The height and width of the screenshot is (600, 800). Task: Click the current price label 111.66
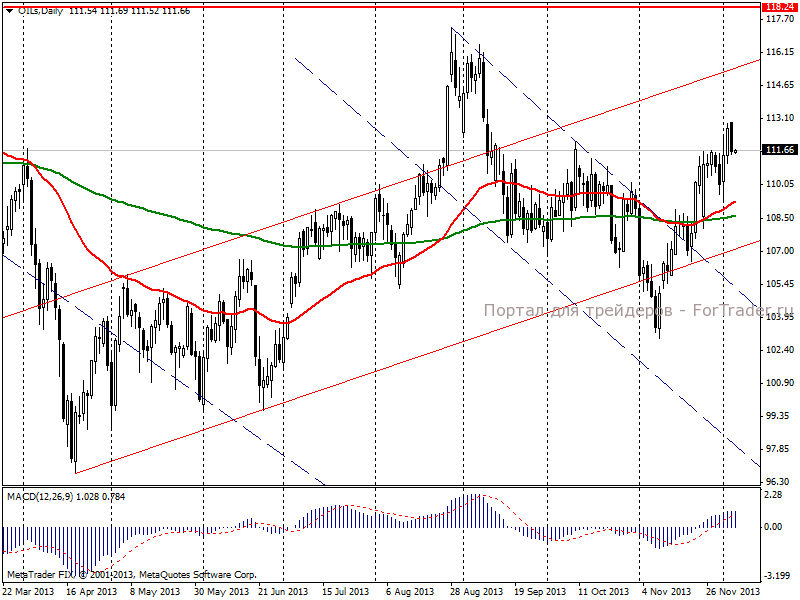click(780, 149)
